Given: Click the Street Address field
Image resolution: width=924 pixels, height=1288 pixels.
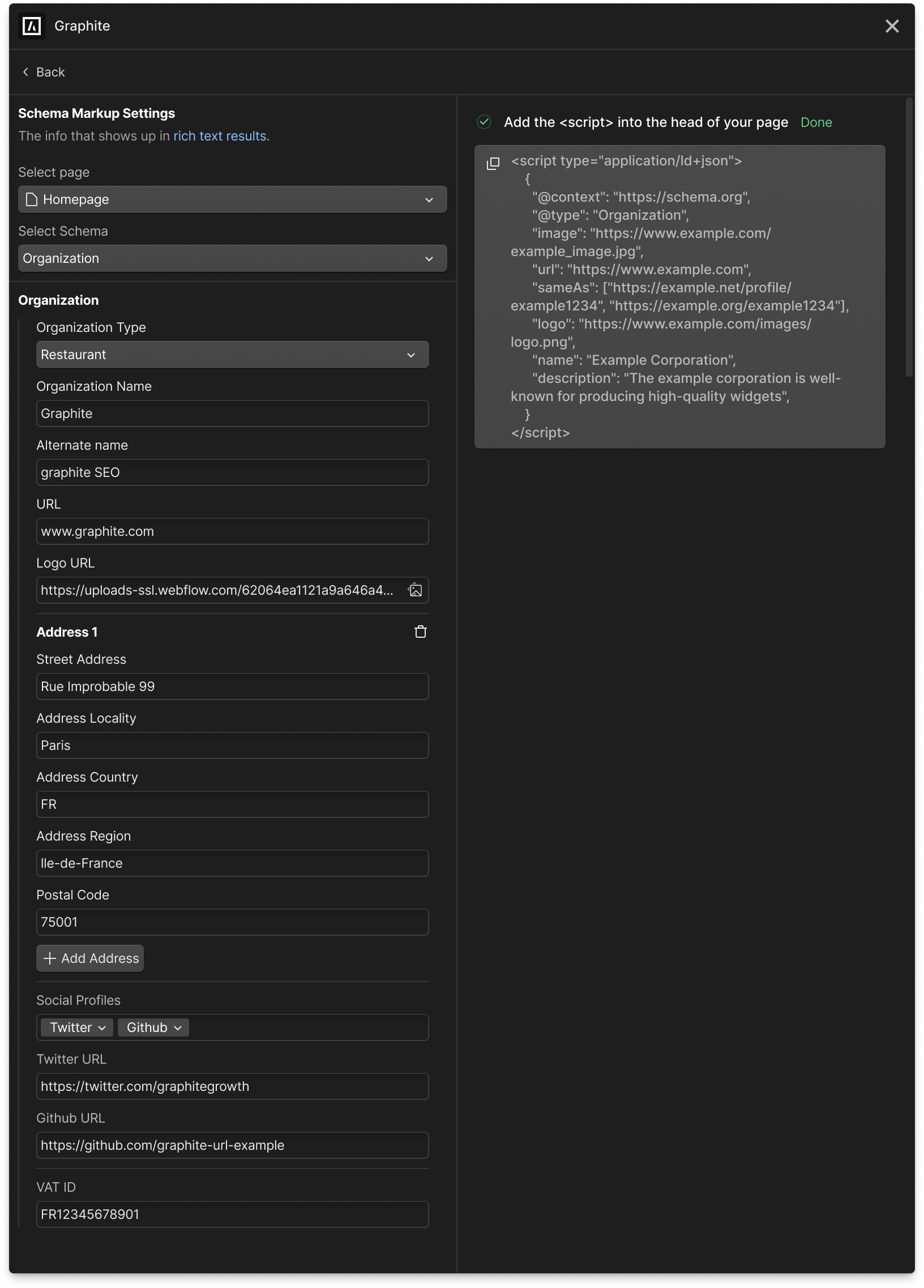Looking at the screenshot, I should tap(232, 686).
